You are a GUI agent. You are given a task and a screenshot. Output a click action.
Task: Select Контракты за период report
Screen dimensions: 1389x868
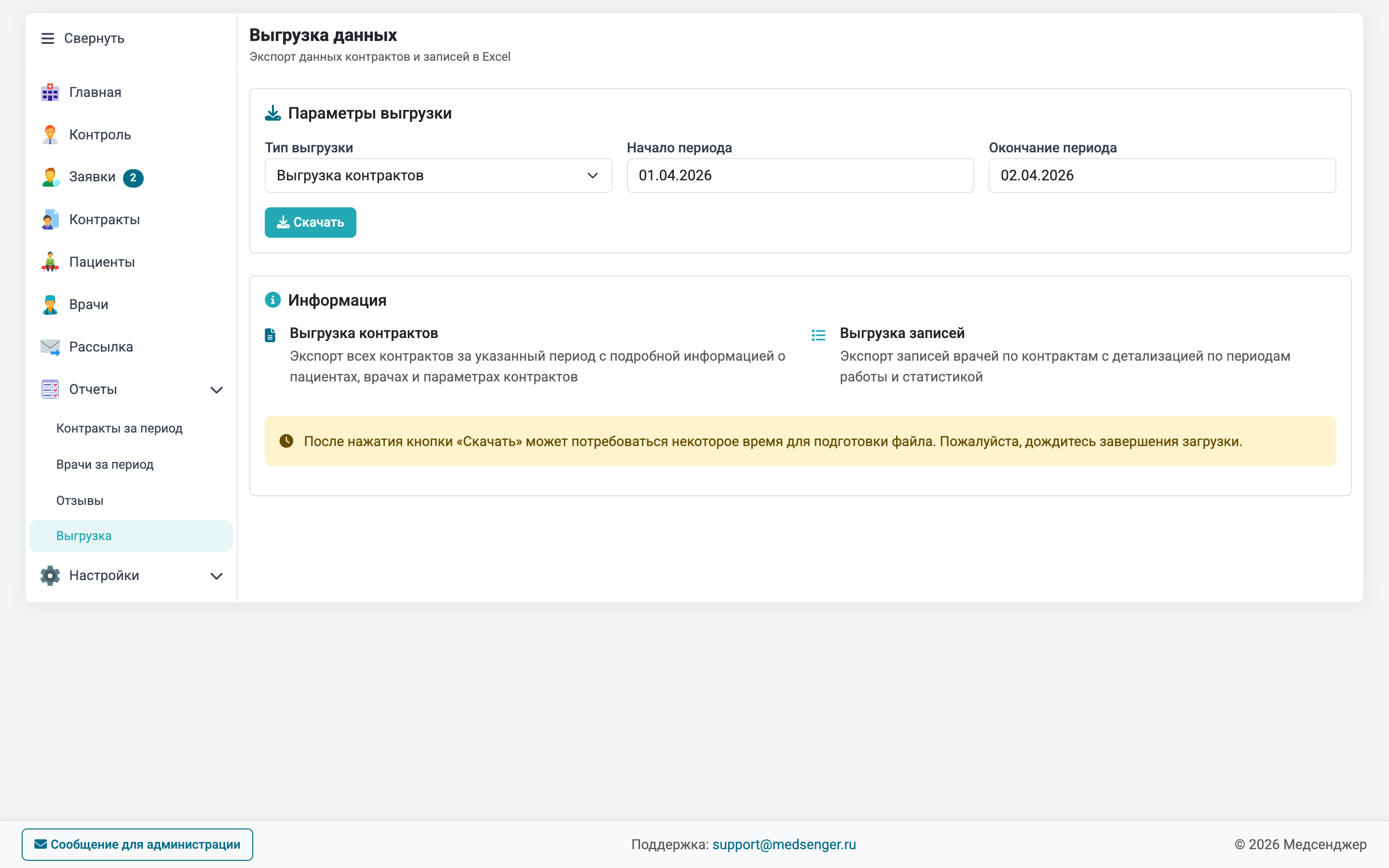131,429
